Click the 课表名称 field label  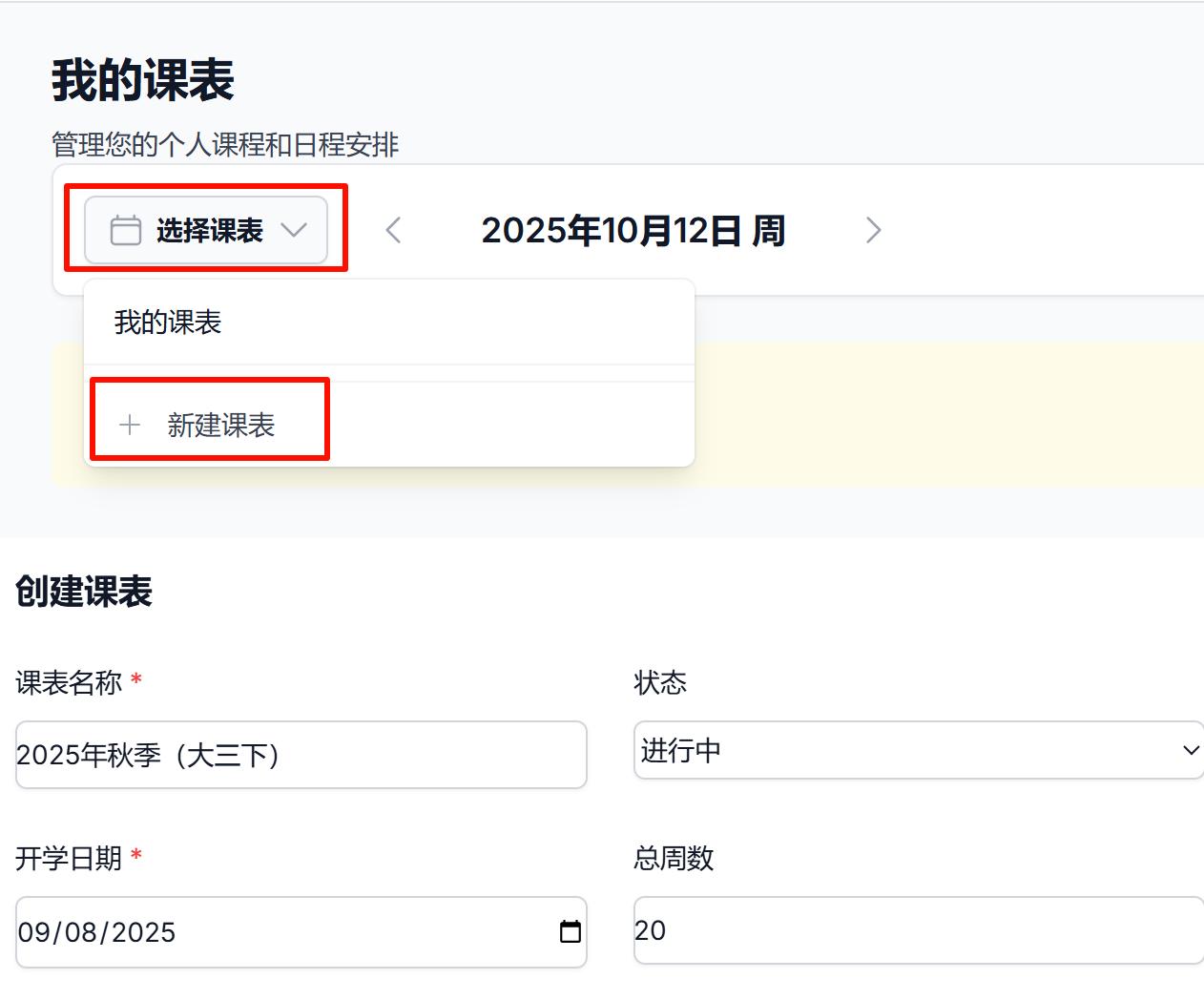(x=69, y=682)
